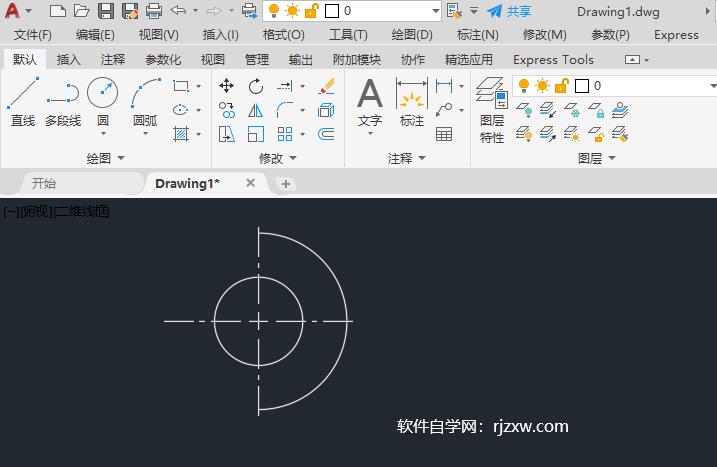Activate the Scale tool
This screenshot has width=717, height=467.
[256, 134]
